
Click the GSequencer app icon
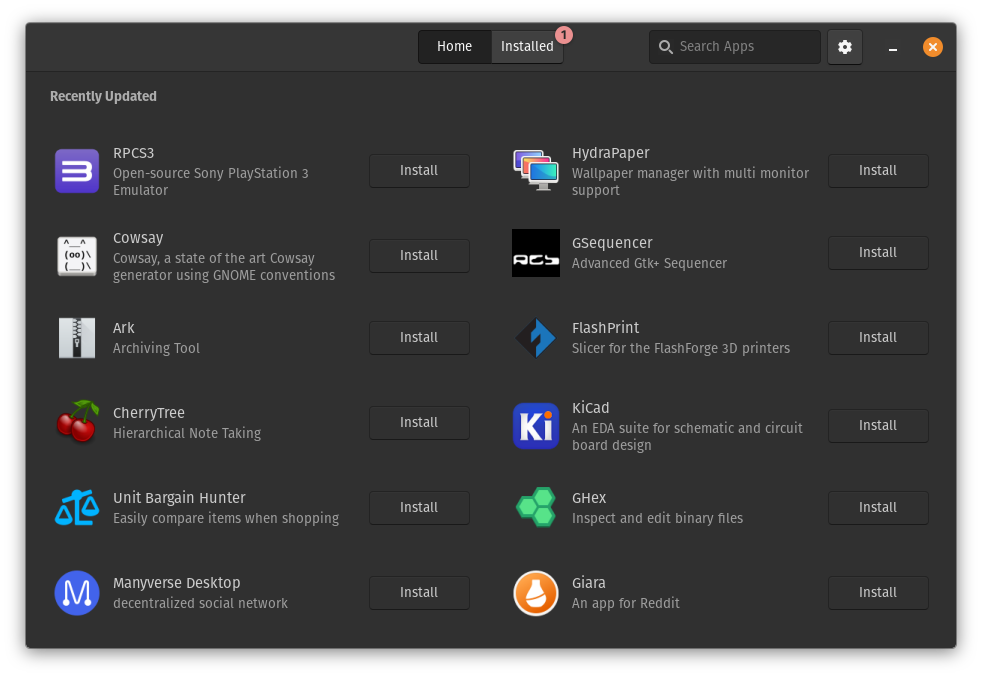coord(535,253)
